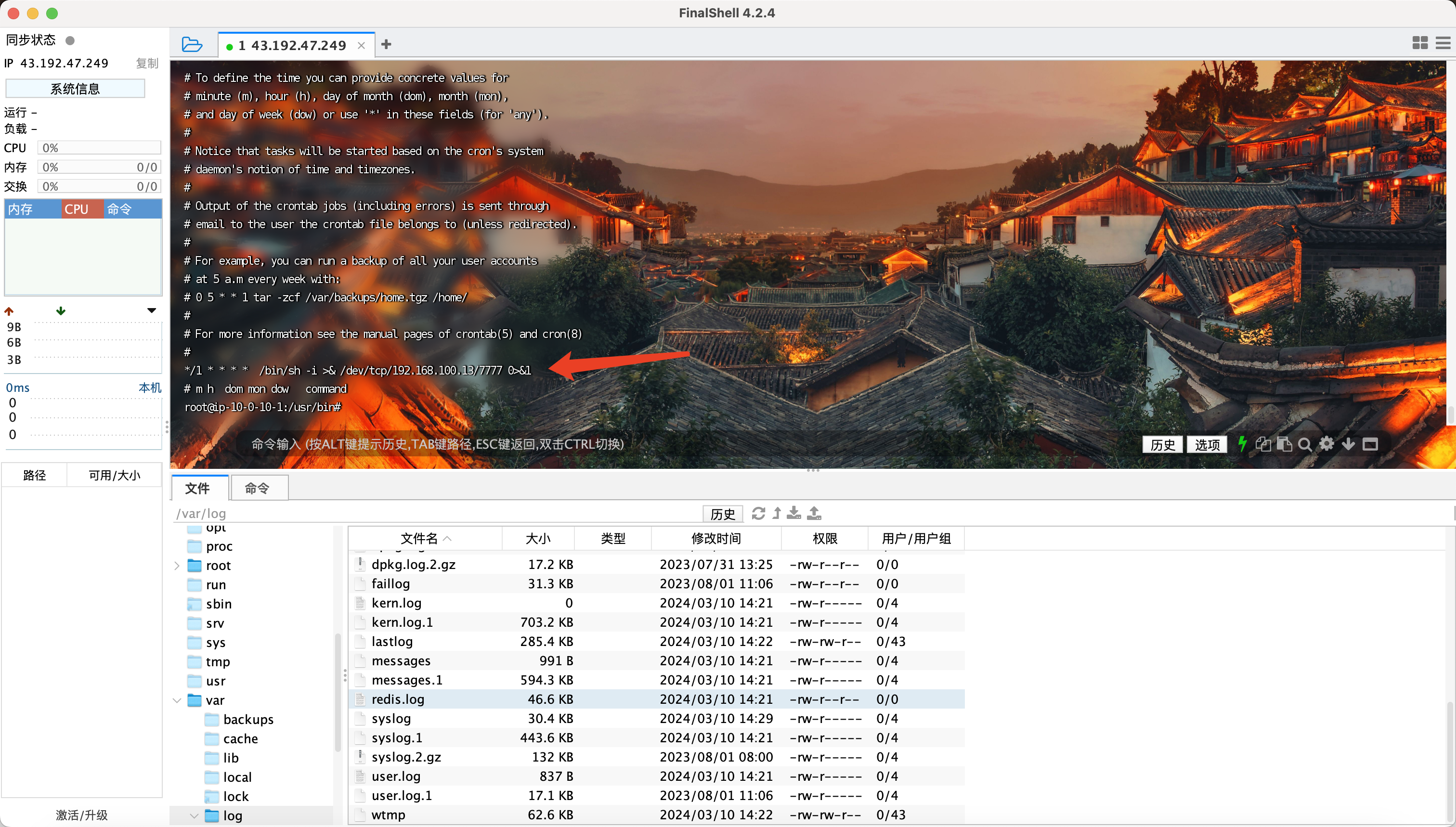This screenshot has height=827, width=1456.
Task: Go up to parent directory
Action: [777, 514]
